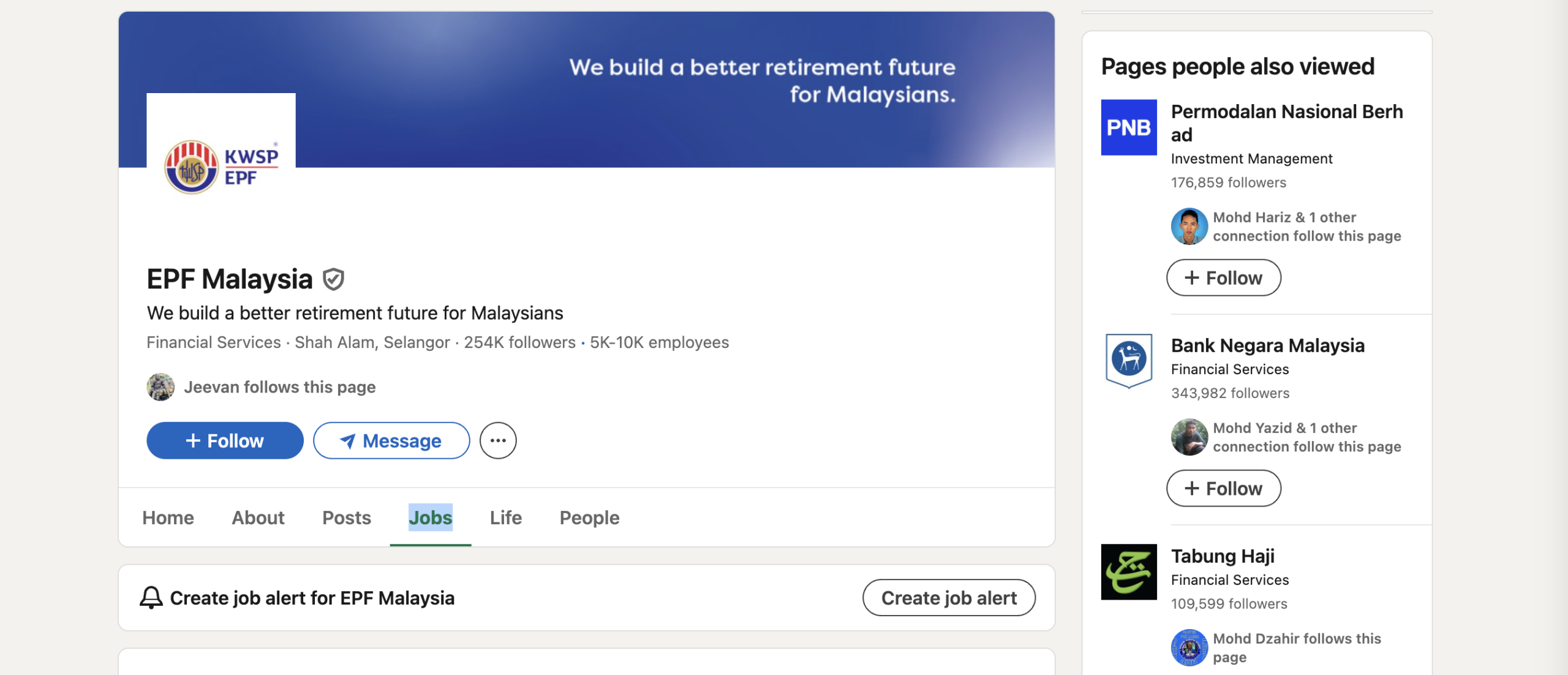Image resolution: width=1568 pixels, height=675 pixels.
Task: Open the Tabung Haji page title
Action: coord(1223,556)
